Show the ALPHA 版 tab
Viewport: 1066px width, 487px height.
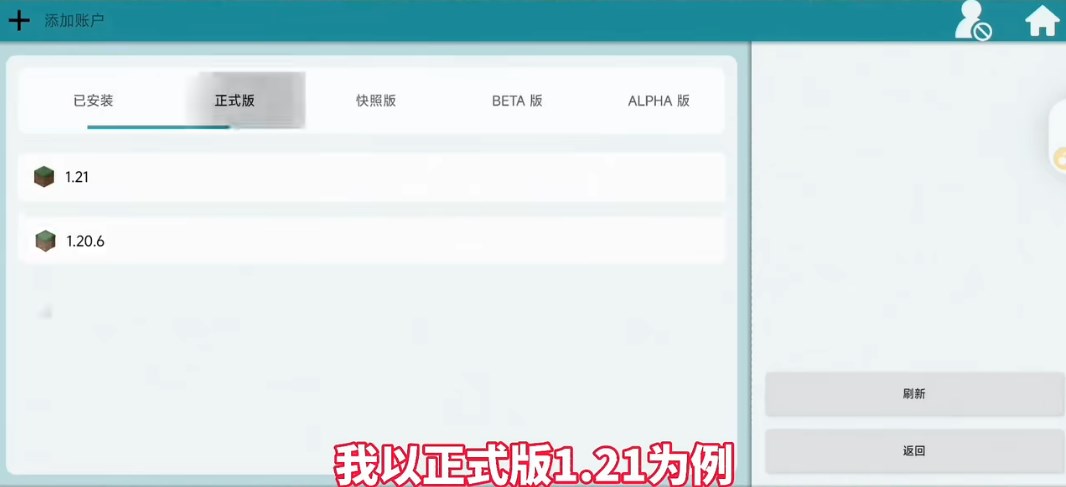coord(659,101)
